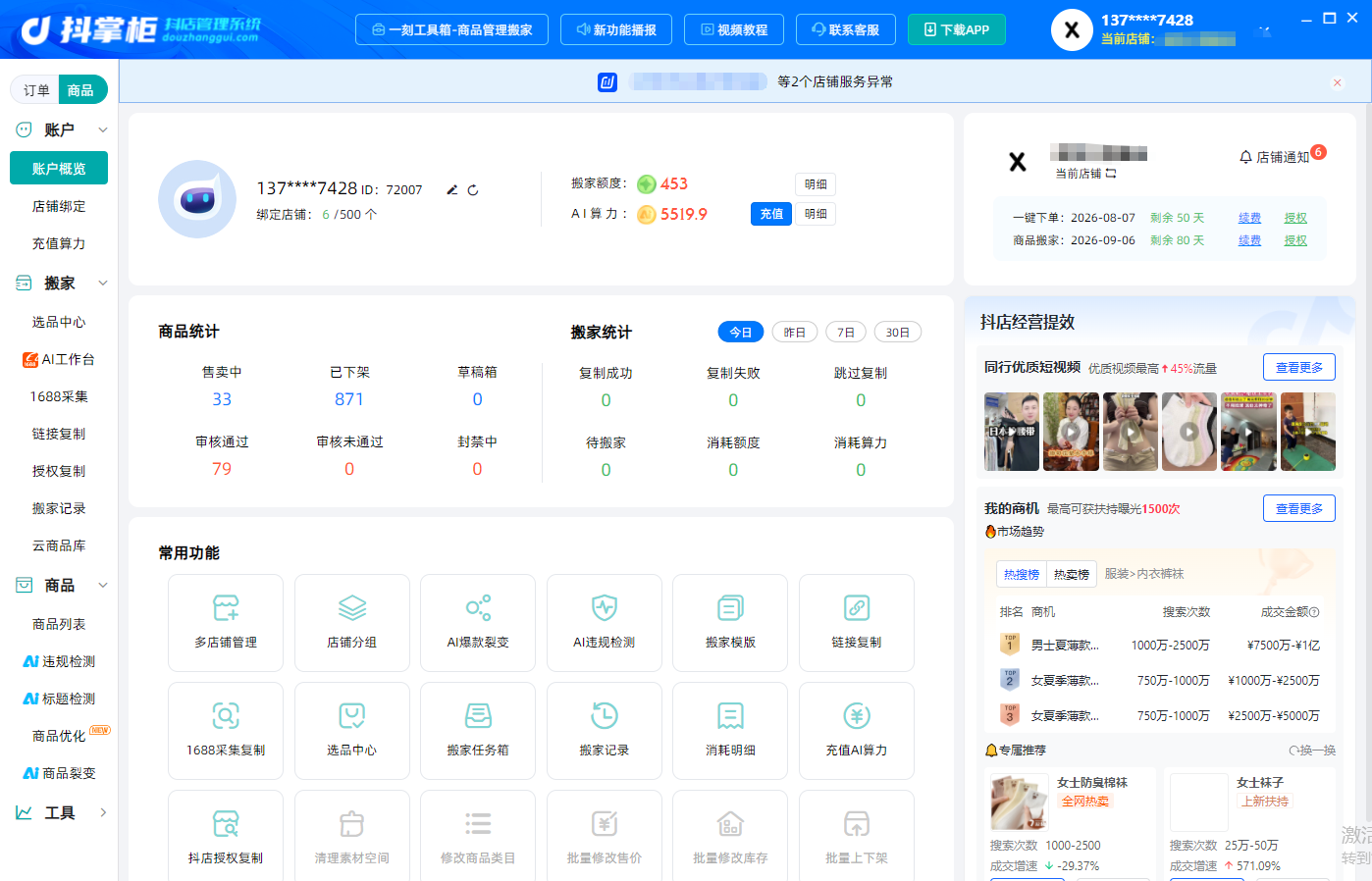Click 查看更多 for 同行优质短视频
This screenshot has height=881, width=1372.
click(1299, 367)
